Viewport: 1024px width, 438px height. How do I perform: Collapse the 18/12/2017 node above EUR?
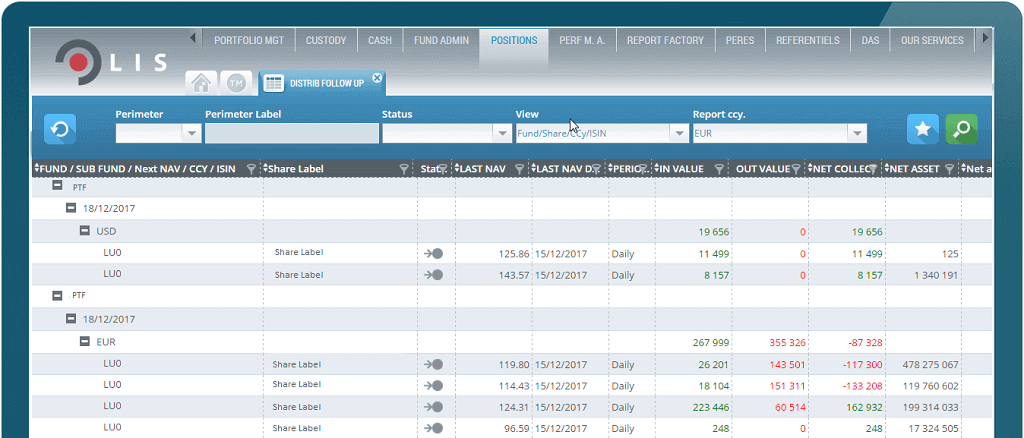(x=71, y=319)
